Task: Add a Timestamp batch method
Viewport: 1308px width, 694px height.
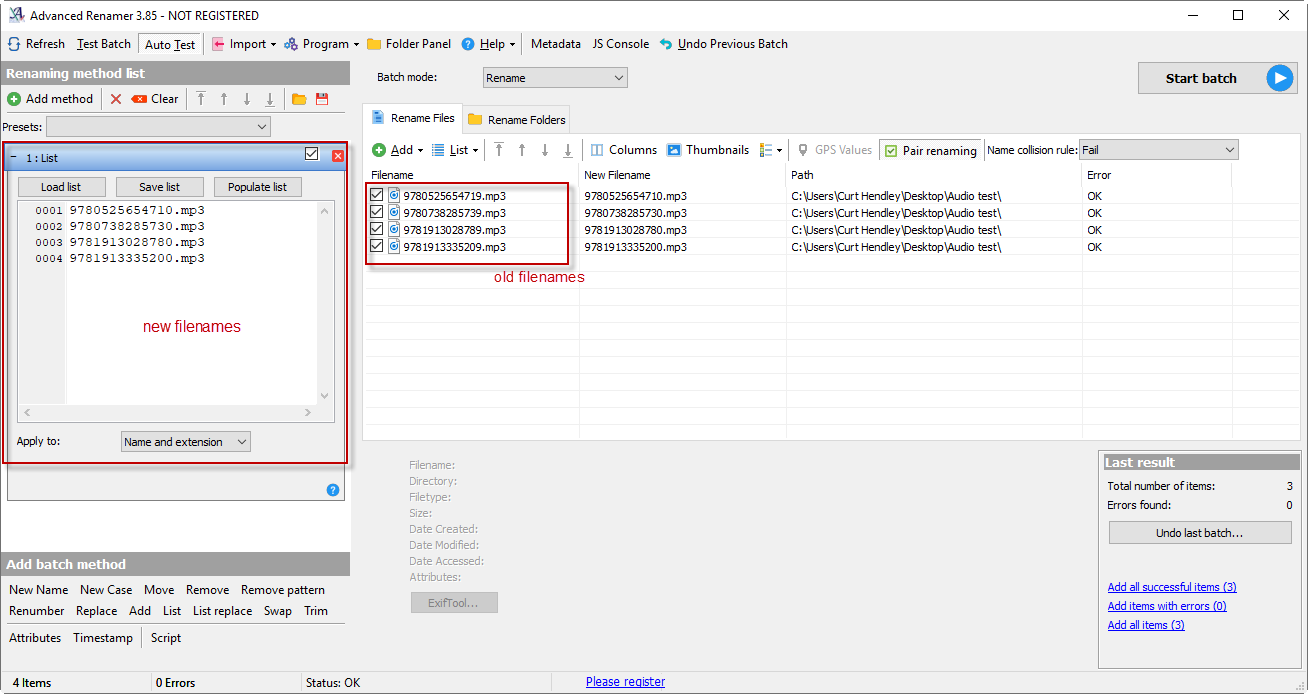Action: pyautogui.click(x=103, y=638)
